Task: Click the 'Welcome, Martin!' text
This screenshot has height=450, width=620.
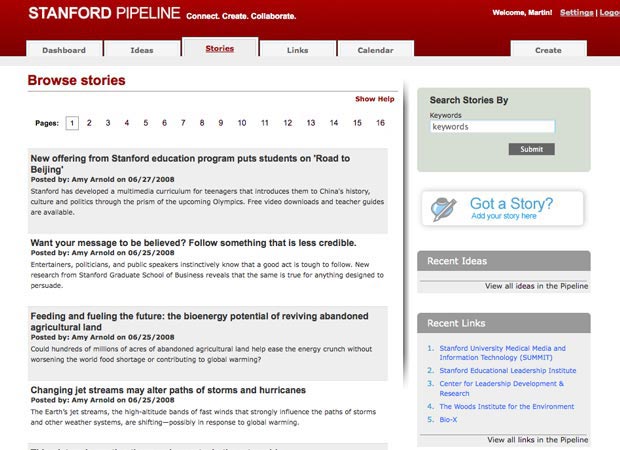Action: click(x=522, y=13)
